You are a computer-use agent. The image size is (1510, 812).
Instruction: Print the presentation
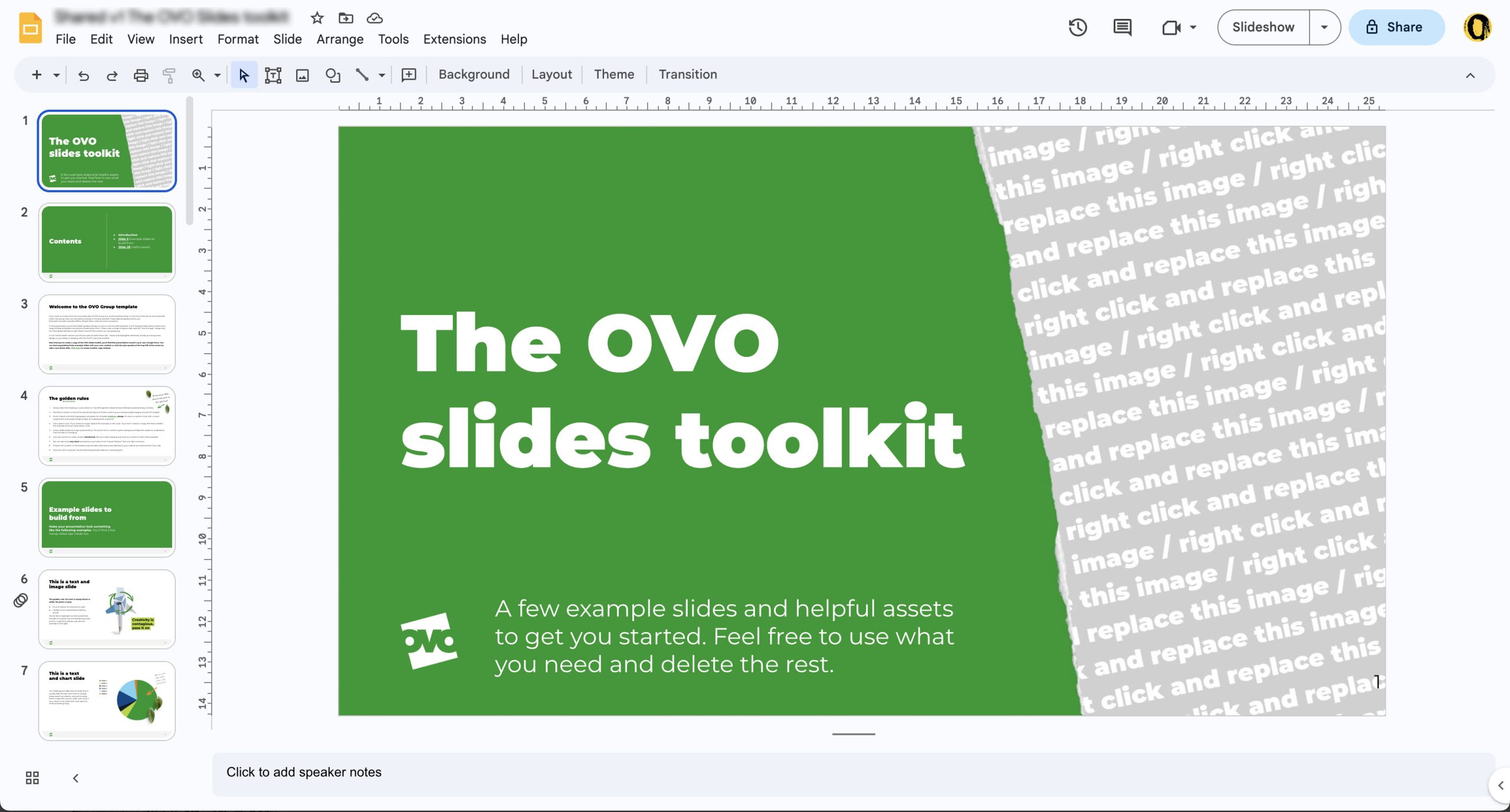point(140,75)
